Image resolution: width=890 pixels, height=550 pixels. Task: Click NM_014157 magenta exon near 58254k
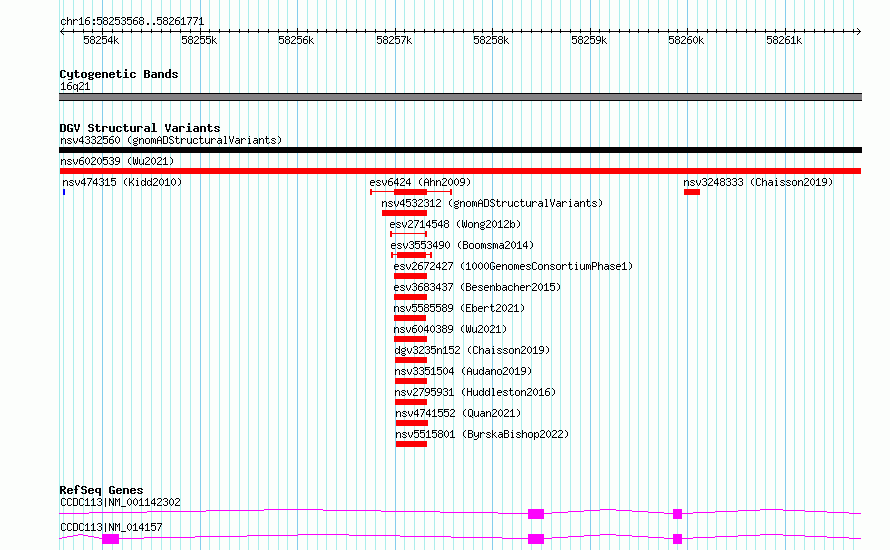tap(110, 539)
